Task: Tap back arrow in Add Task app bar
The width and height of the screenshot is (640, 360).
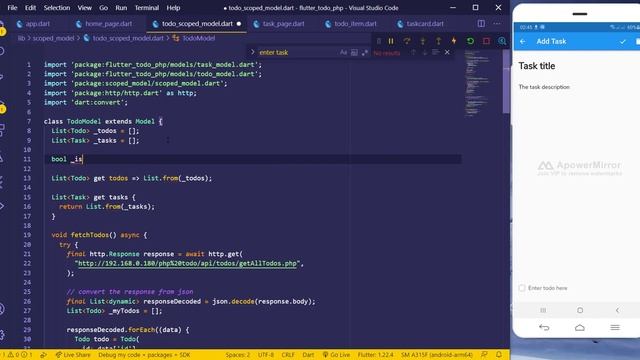Action: point(523,42)
